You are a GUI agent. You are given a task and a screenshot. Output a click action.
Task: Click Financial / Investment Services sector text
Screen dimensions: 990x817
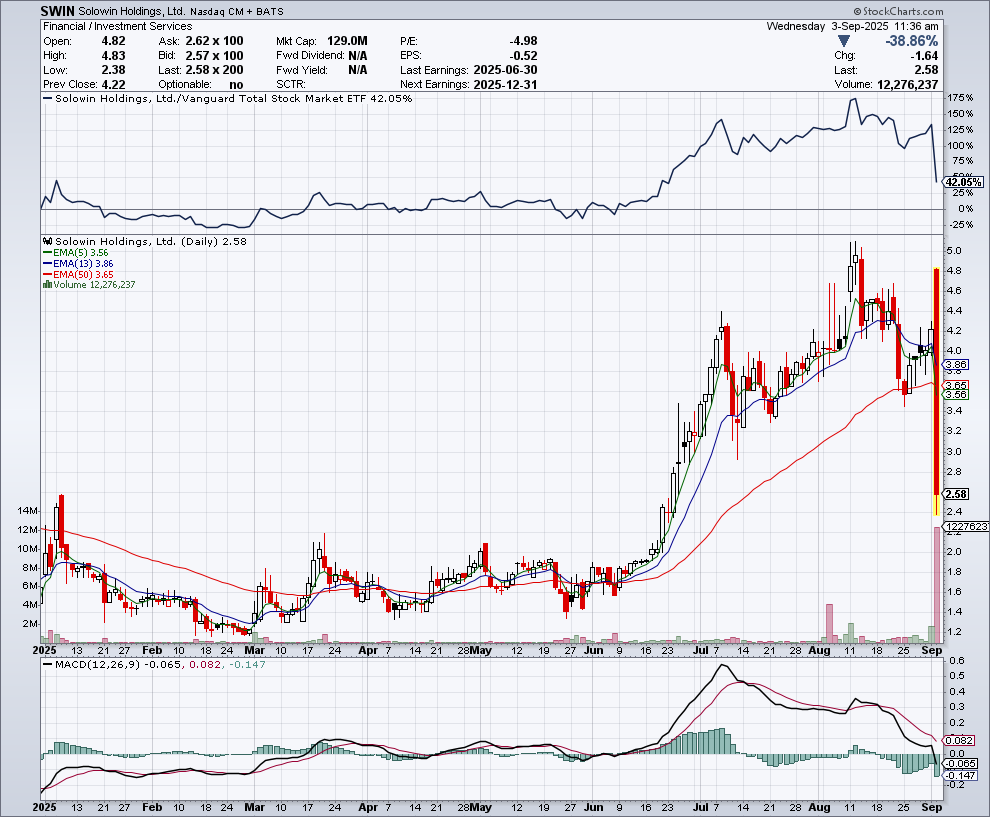(117, 27)
